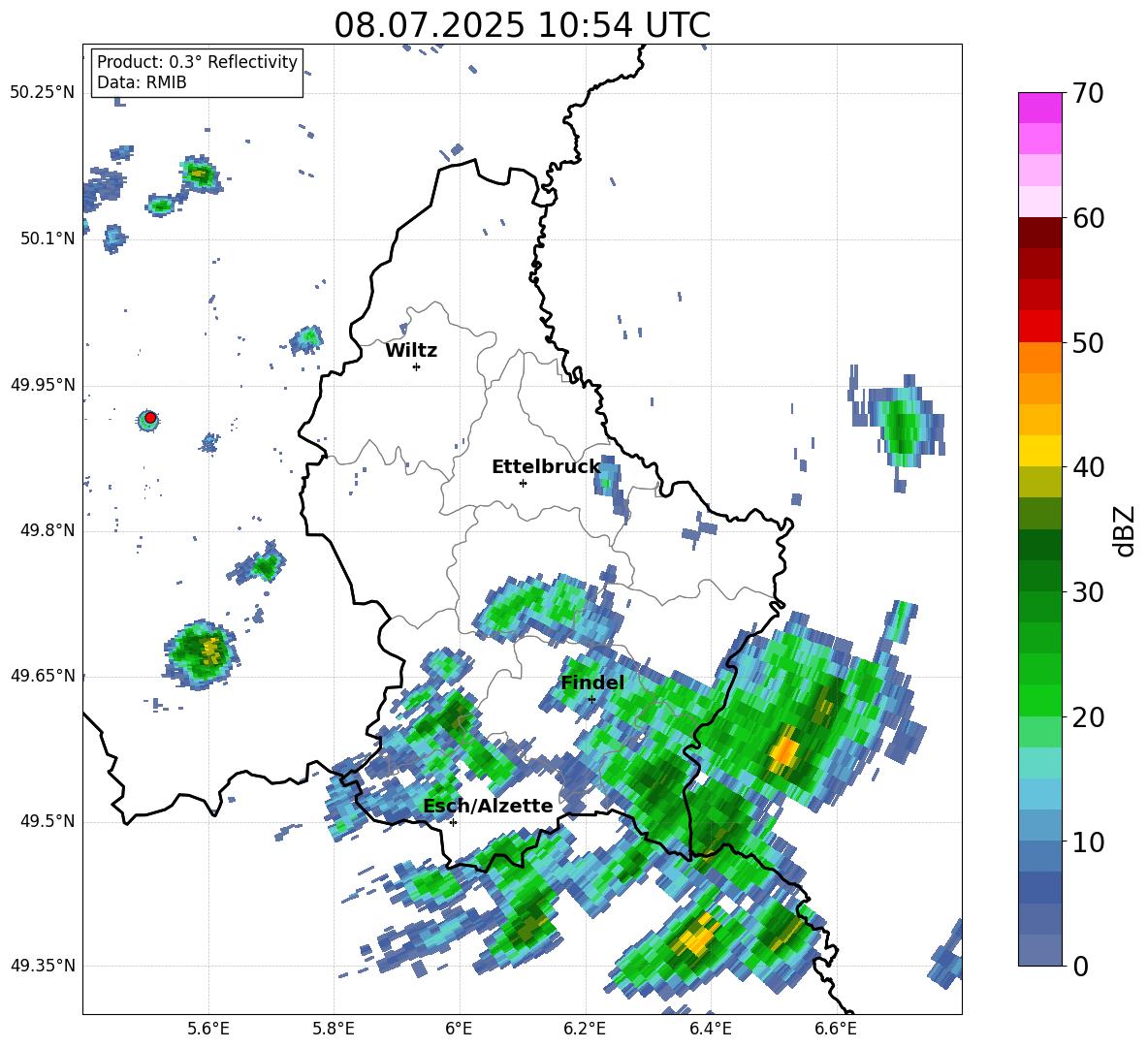
Task: Click the Findel location cross marker
Action: pos(591,699)
